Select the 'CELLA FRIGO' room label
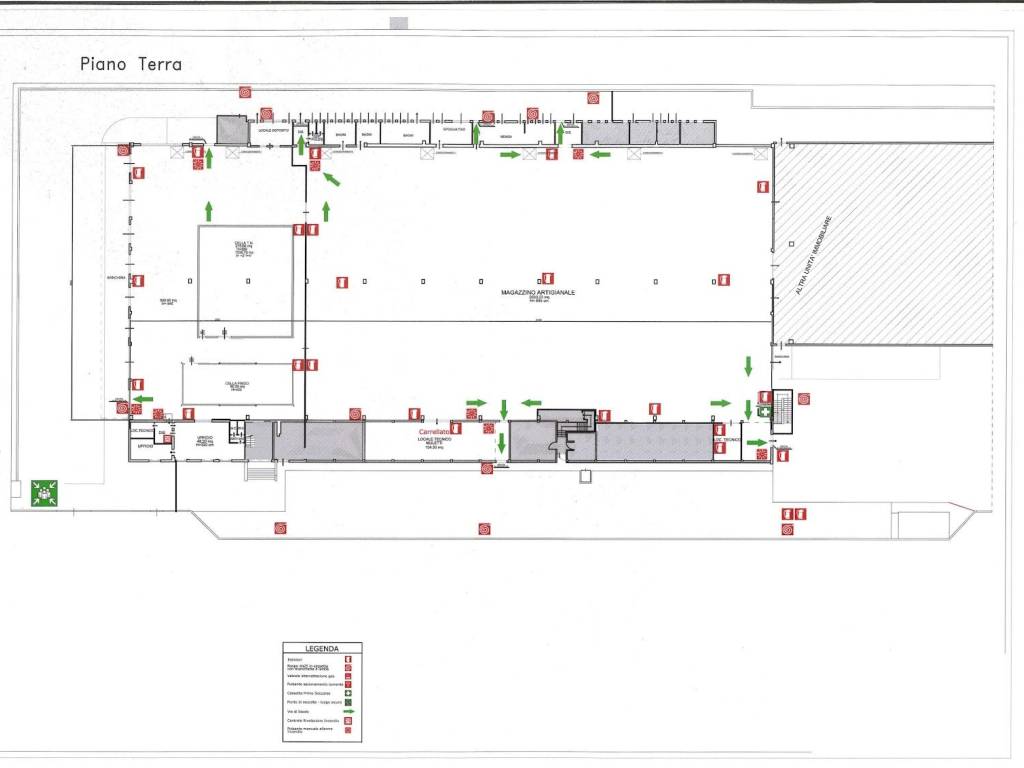This screenshot has width=1024, height=768. click(237, 384)
